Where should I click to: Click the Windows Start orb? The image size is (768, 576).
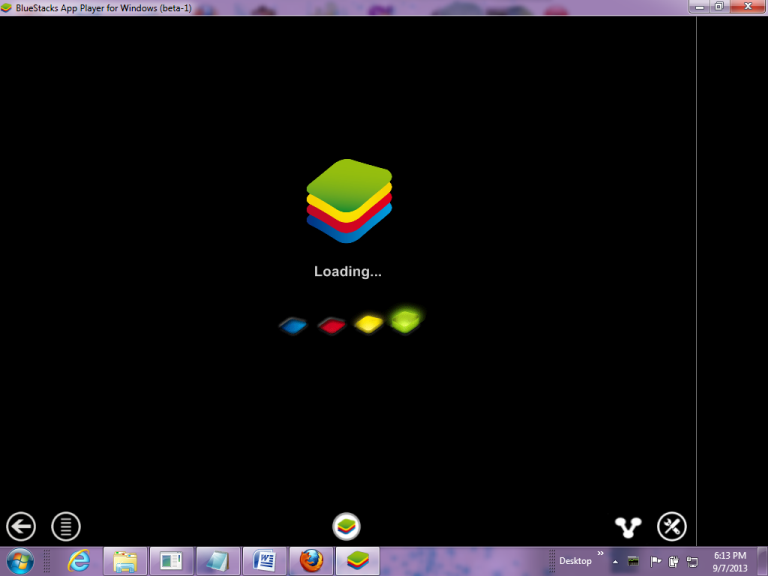tap(20, 561)
